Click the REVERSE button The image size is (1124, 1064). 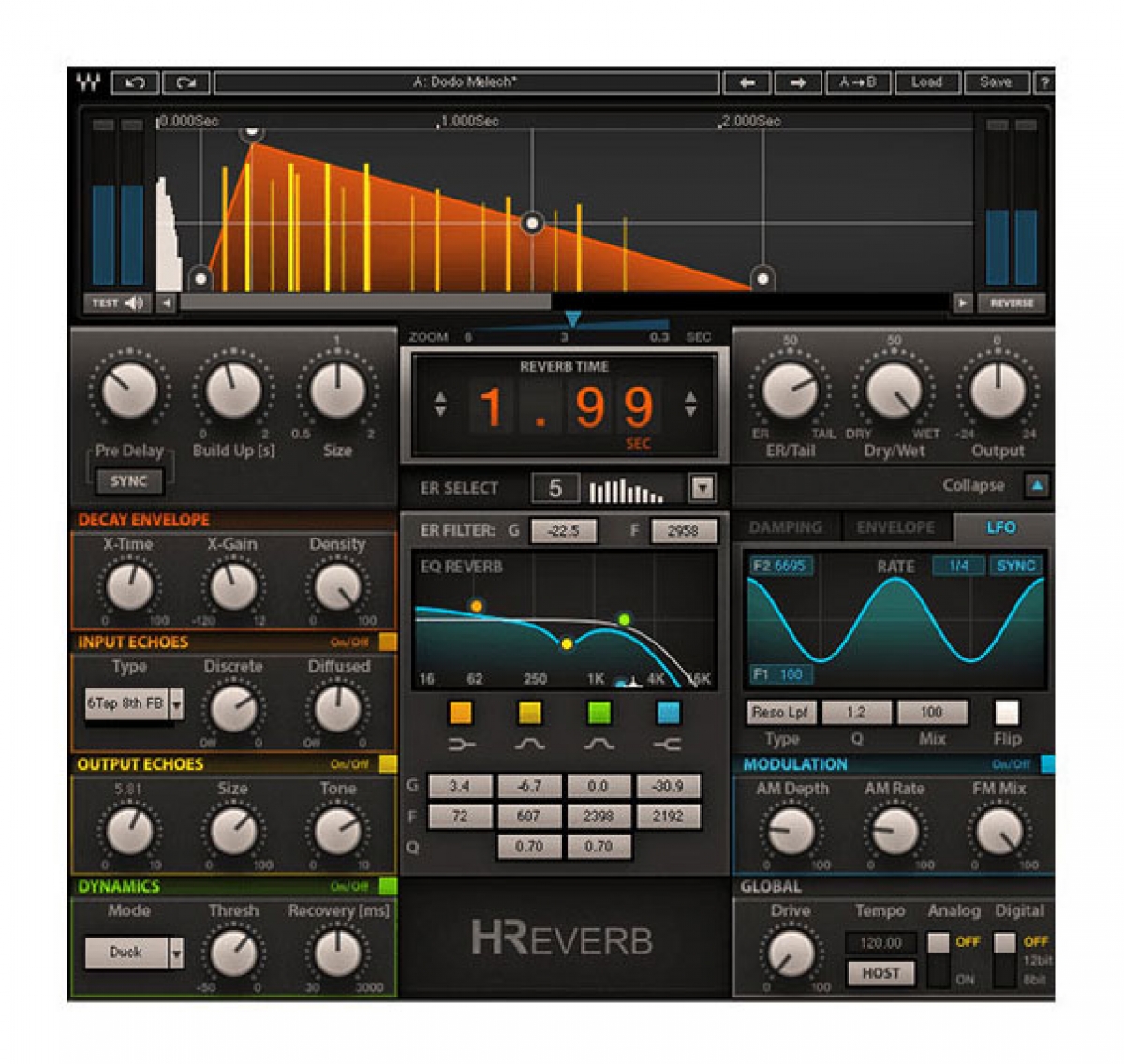pyautogui.click(x=1012, y=303)
